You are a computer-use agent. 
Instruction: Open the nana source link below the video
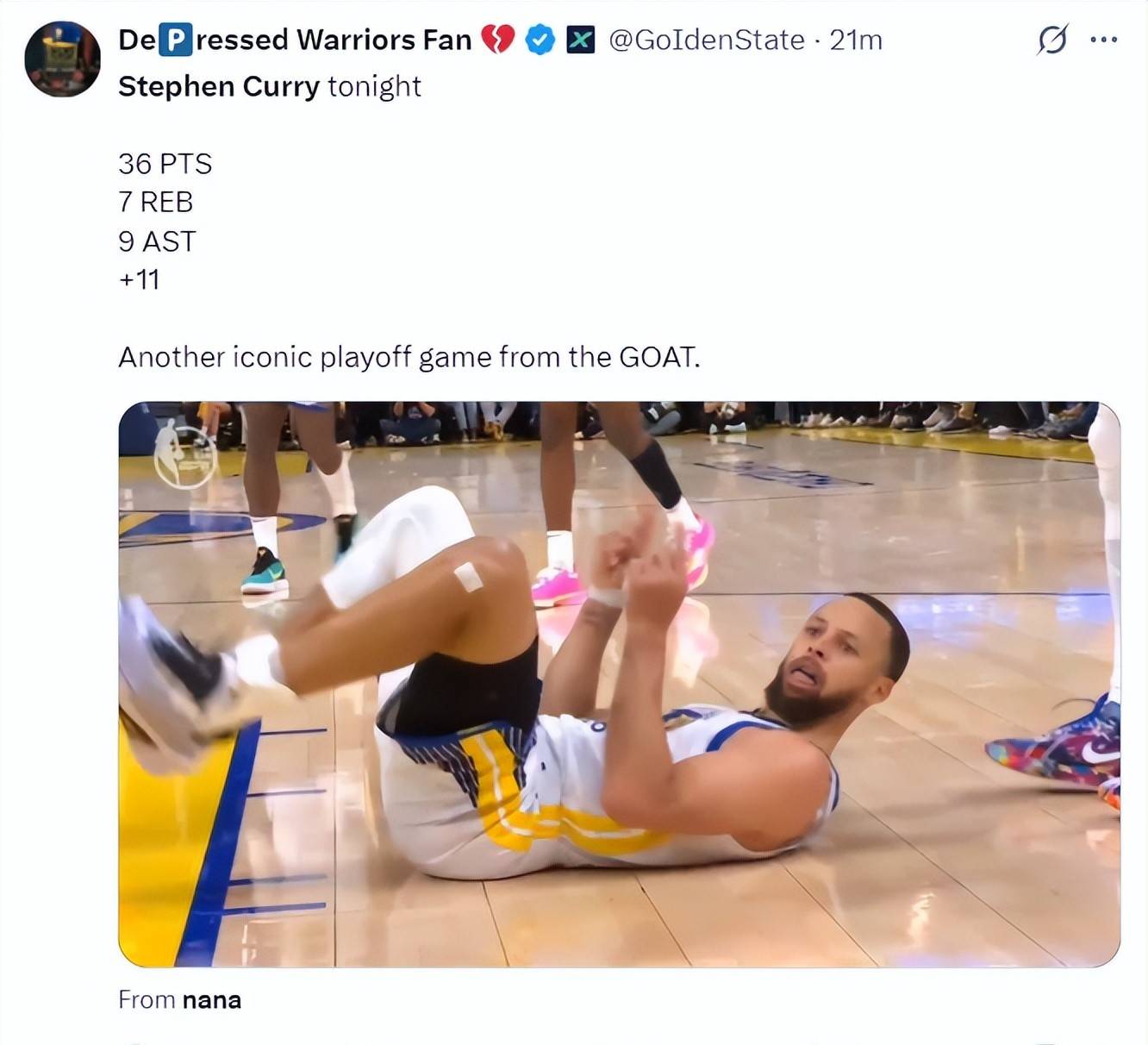[x=211, y=999]
